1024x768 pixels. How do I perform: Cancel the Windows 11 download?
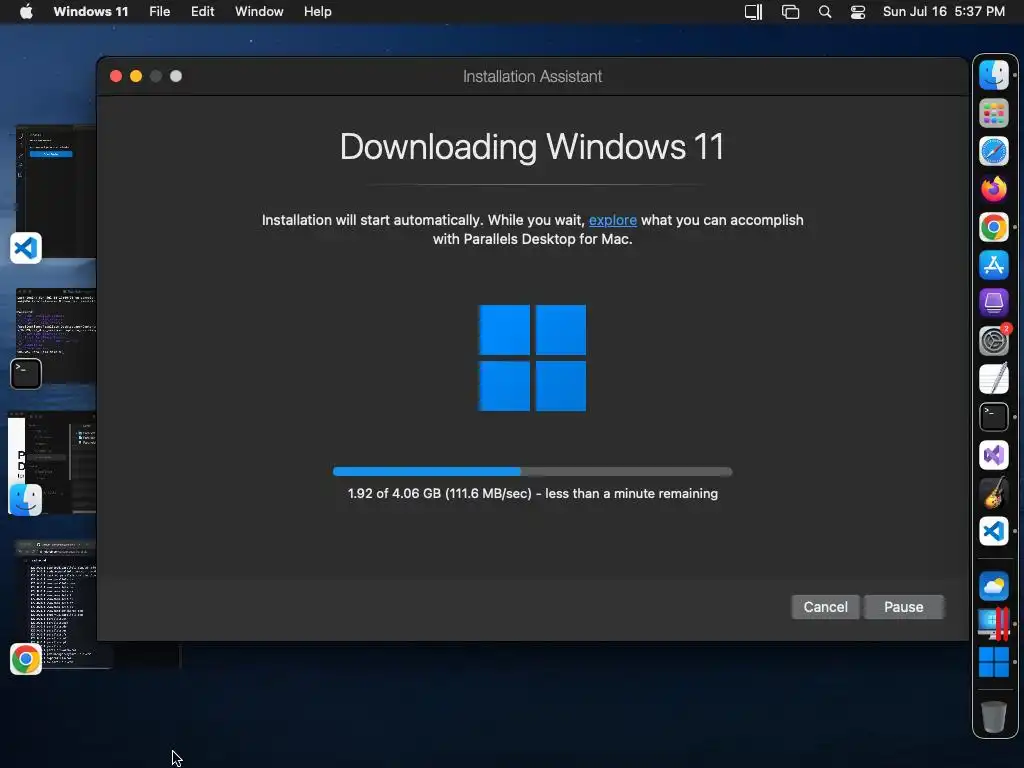tap(825, 607)
